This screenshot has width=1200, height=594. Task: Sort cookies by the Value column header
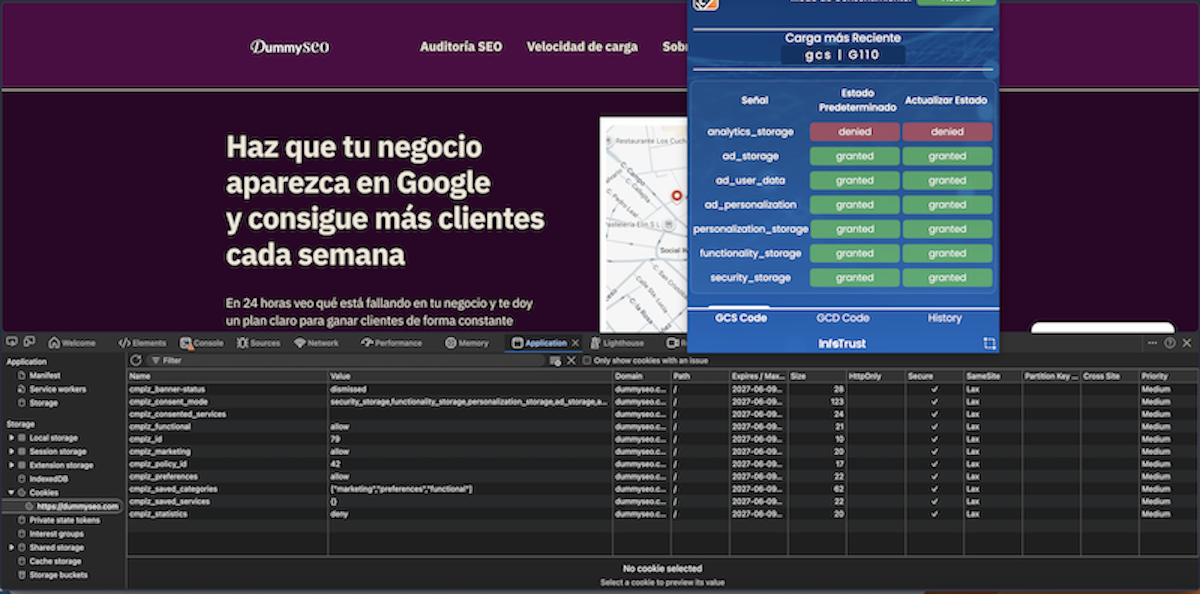[470, 376]
